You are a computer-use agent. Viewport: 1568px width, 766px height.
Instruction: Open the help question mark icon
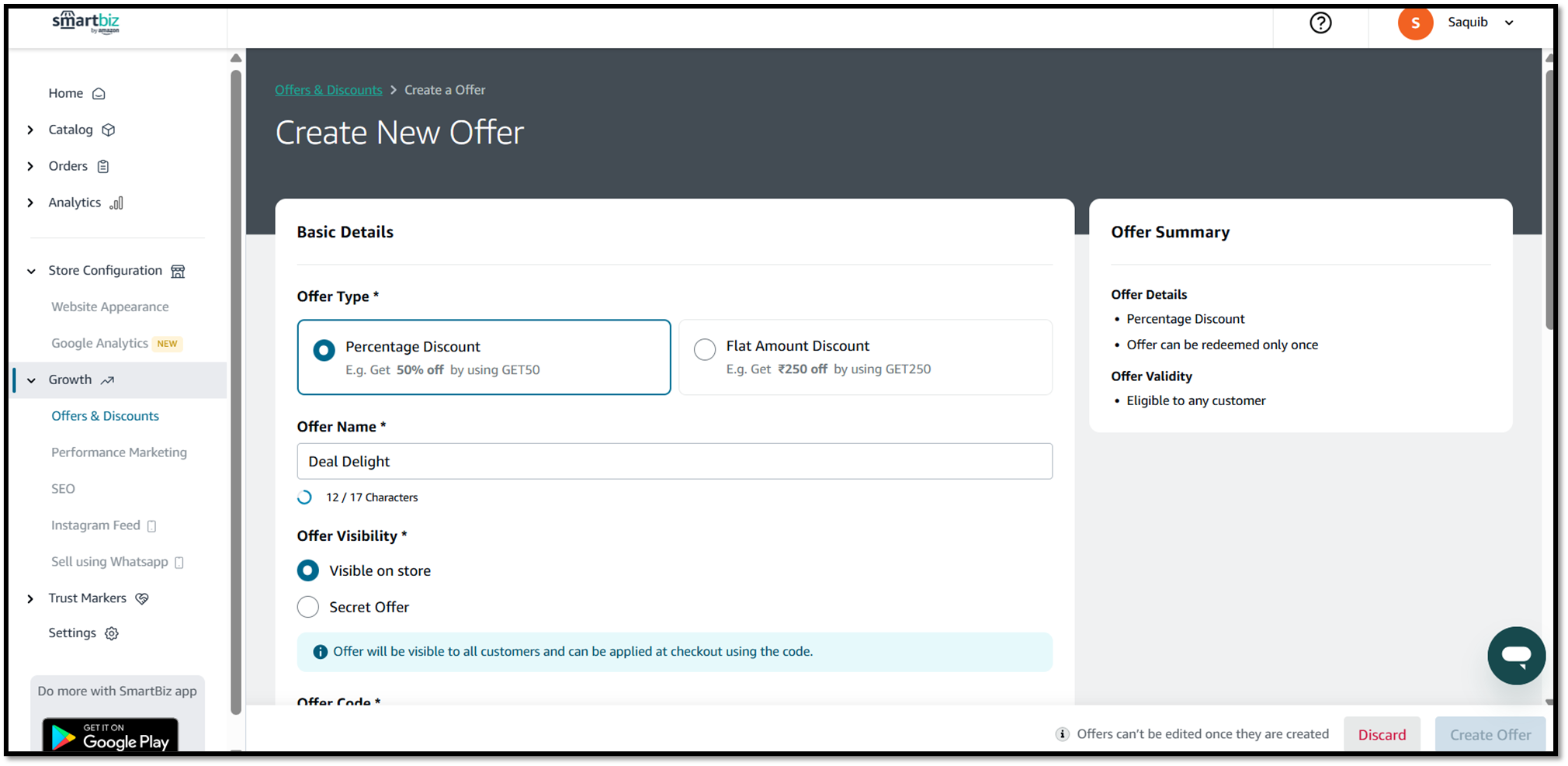(x=1320, y=23)
